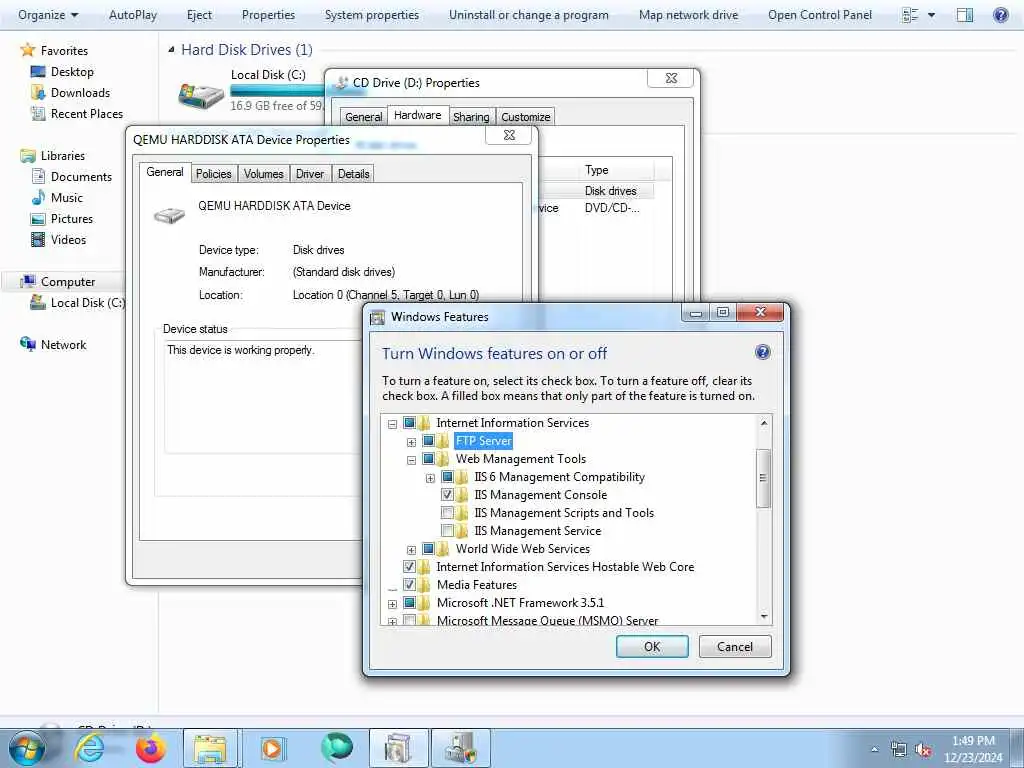Open Customize tab in CD Drive Properties
Image resolution: width=1024 pixels, height=768 pixels.
[x=526, y=117]
